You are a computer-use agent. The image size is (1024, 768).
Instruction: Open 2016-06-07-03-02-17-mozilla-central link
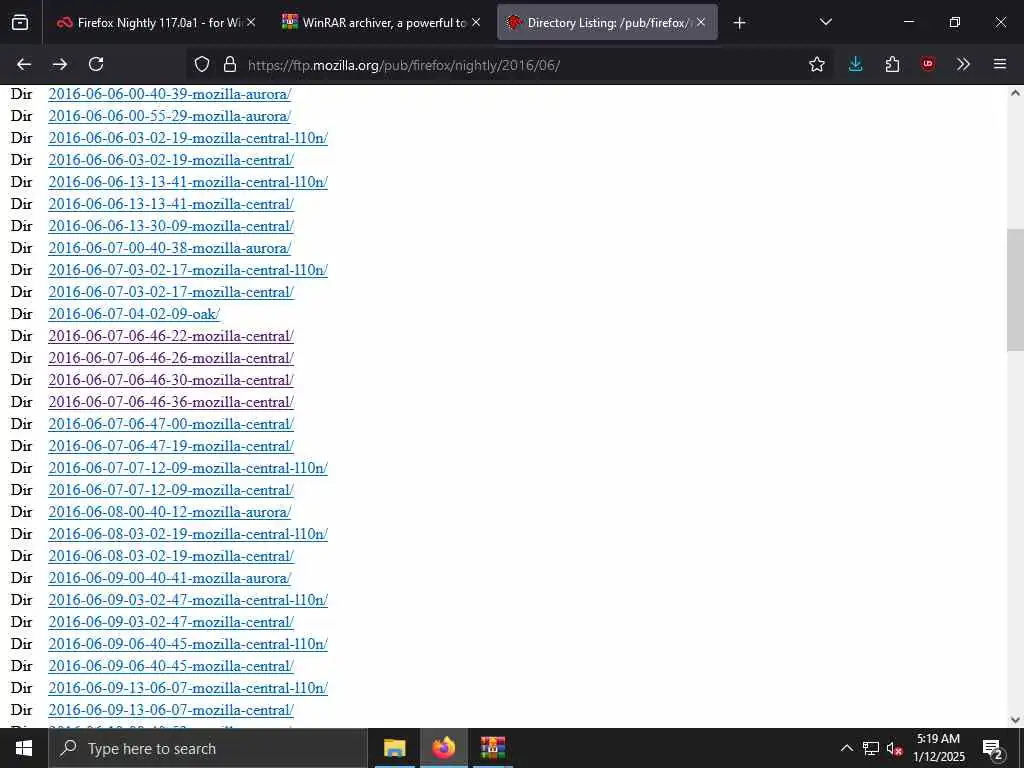171,292
